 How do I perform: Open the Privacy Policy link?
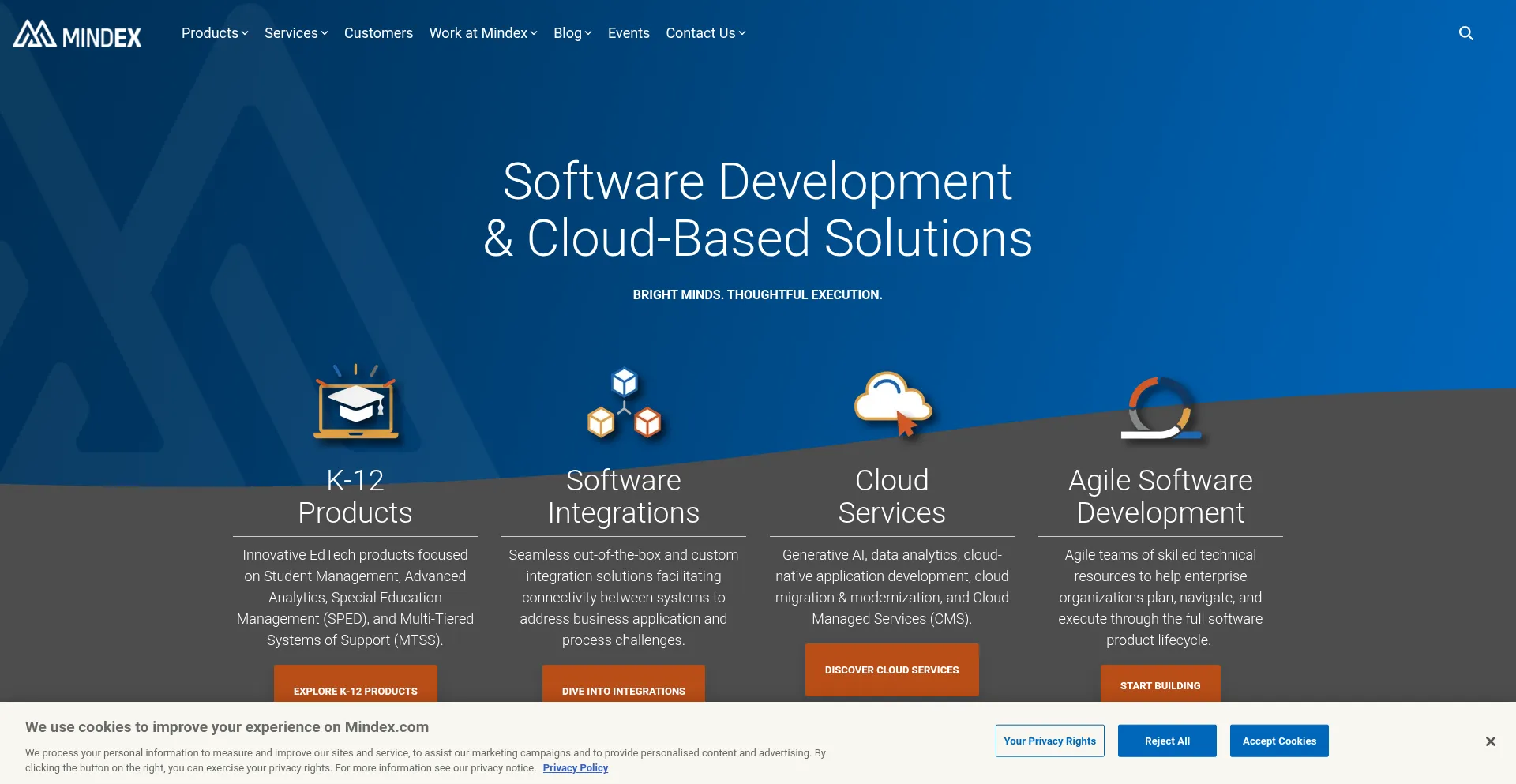coord(575,767)
